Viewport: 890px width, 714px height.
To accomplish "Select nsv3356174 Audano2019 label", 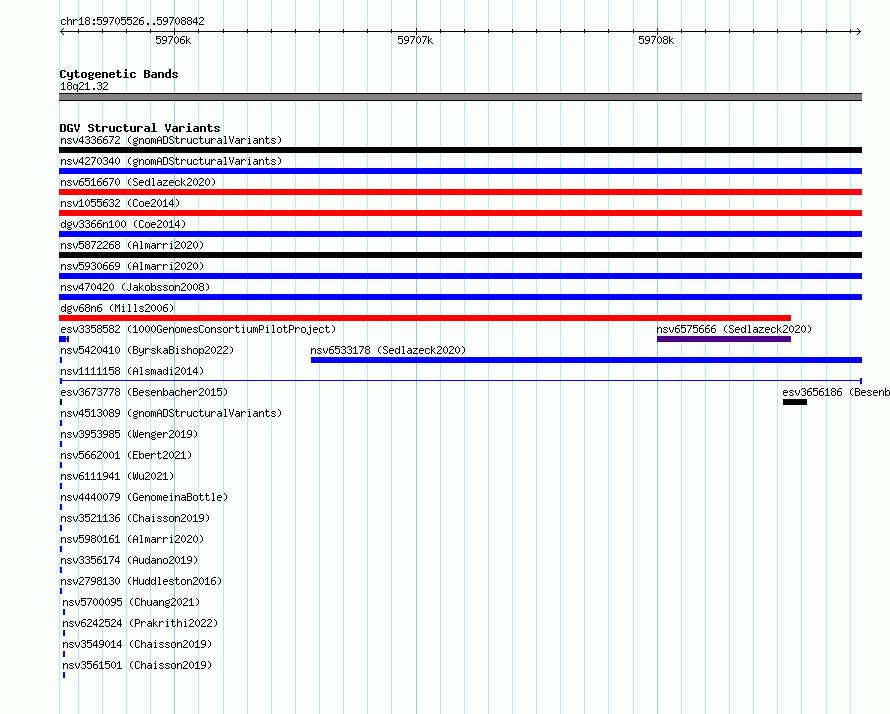I will tap(129, 560).
